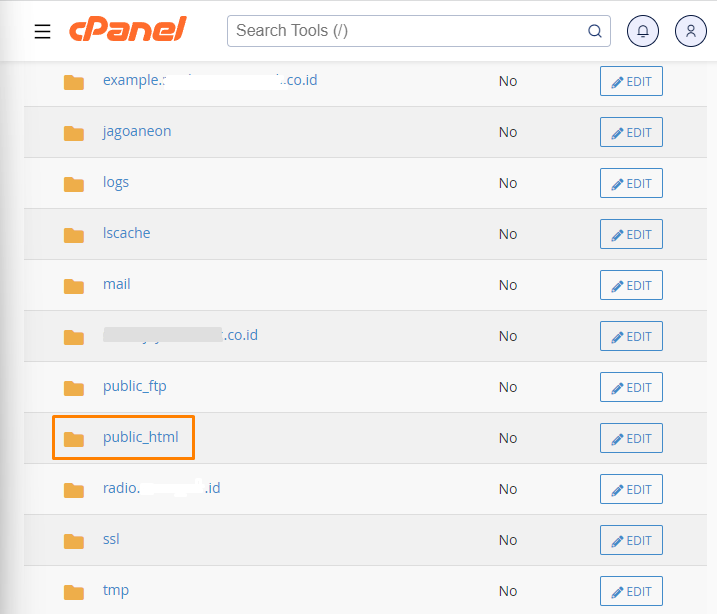
Task: Edit the public_ftp folder
Action: point(631,387)
